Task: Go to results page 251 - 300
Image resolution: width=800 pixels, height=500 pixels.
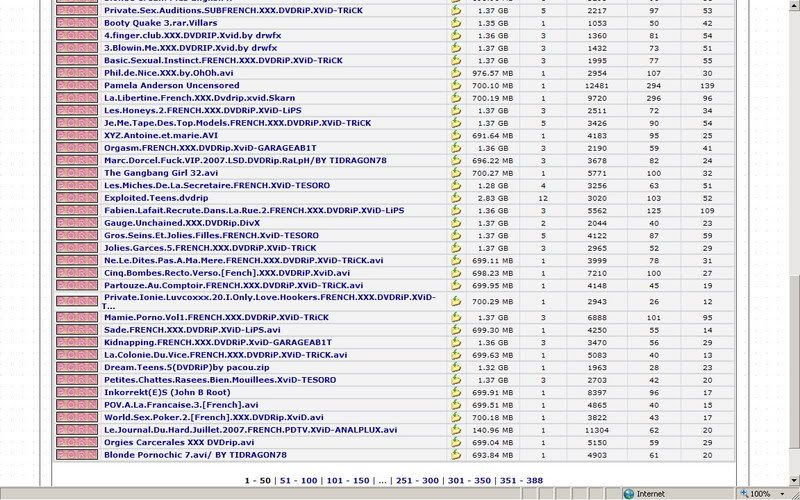Action: (x=417, y=481)
